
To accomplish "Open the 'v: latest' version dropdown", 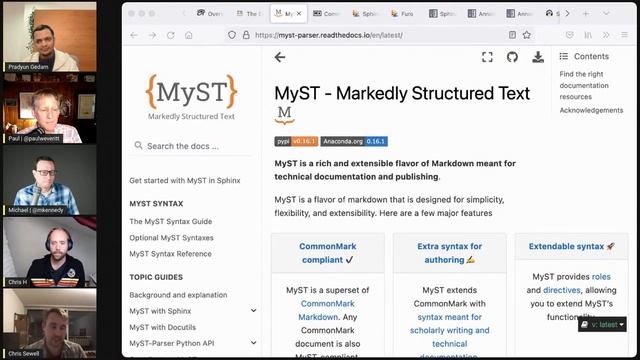I will (x=602, y=324).
